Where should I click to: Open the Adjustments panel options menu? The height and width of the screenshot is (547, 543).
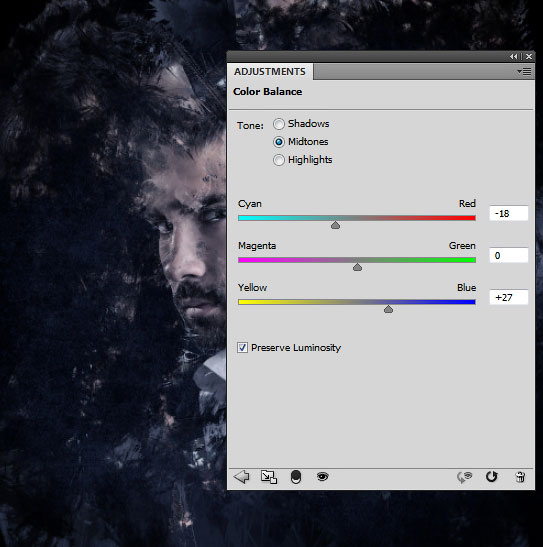(524, 72)
